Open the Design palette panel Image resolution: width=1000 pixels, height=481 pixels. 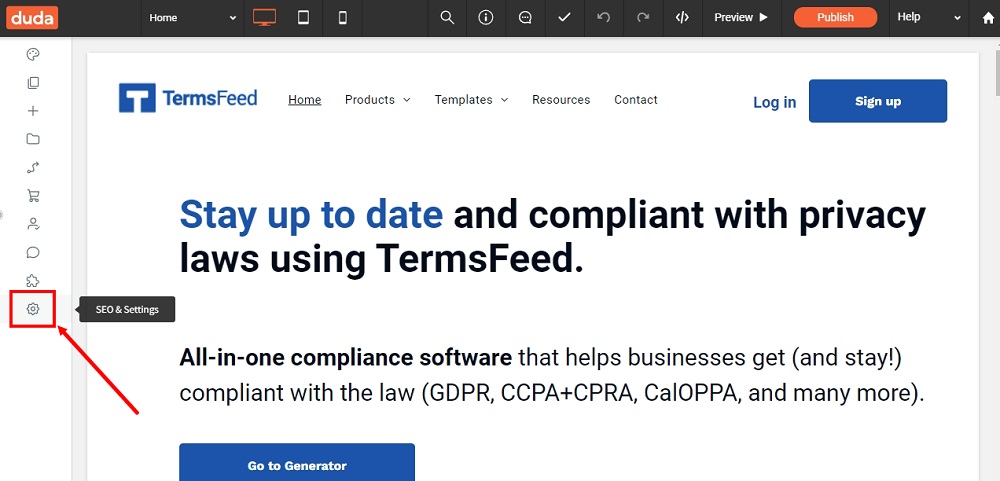pos(33,54)
